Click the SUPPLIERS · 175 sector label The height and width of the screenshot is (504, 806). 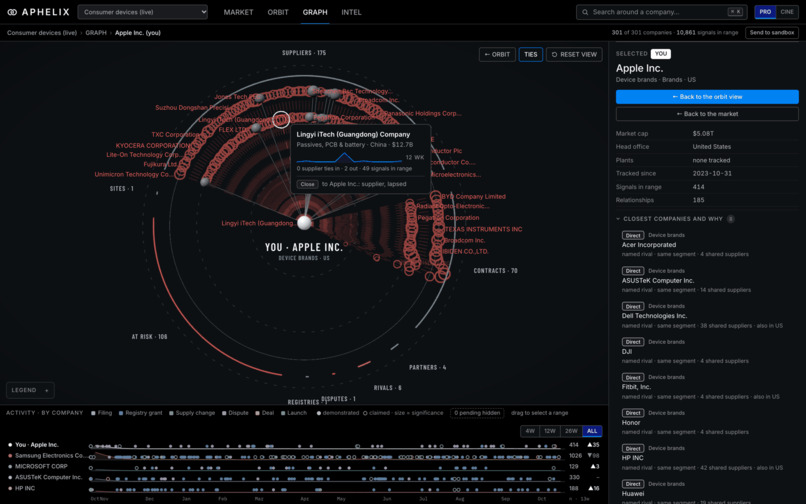[304, 53]
